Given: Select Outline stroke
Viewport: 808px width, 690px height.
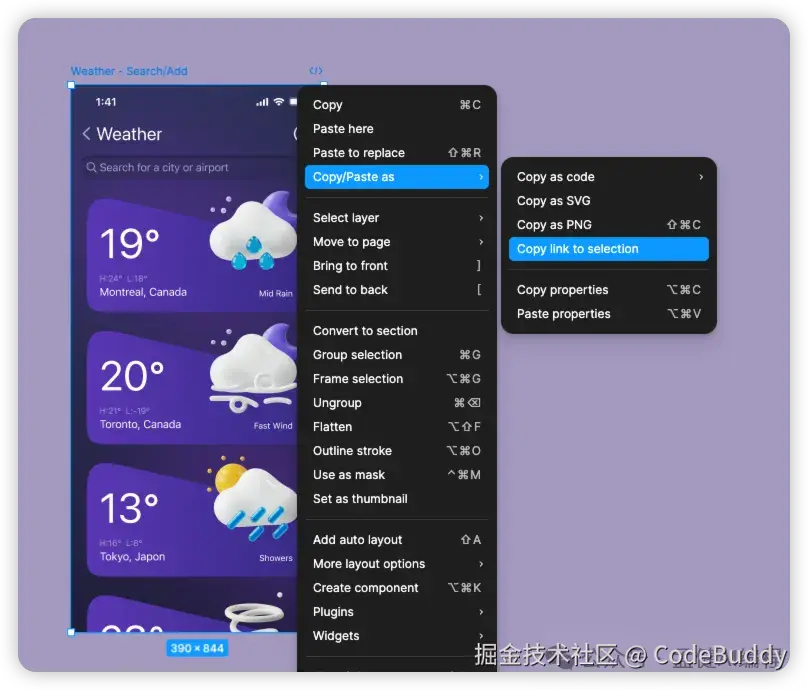Looking at the screenshot, I should [x=396, y=451].
